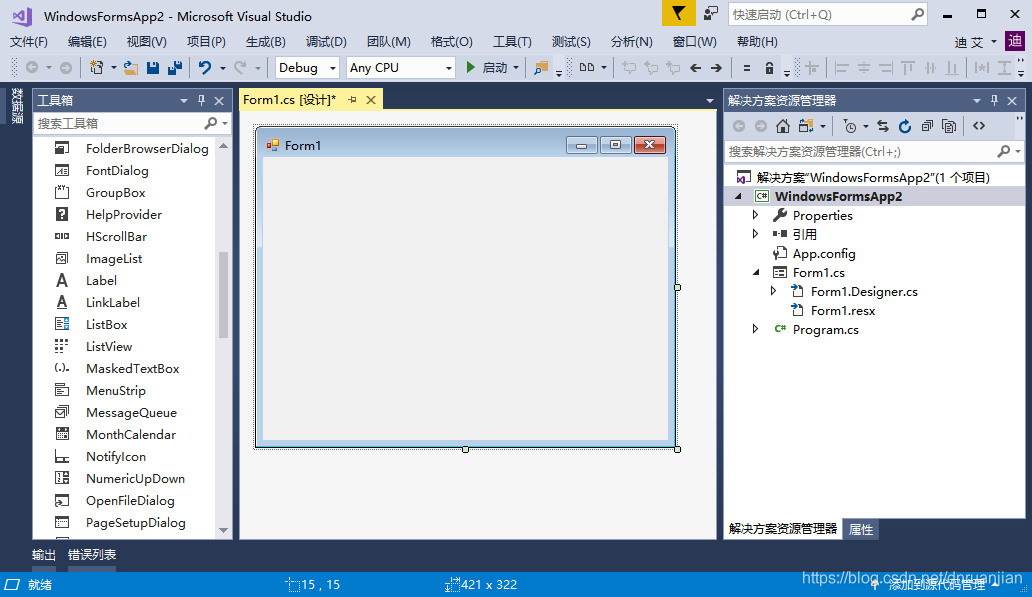Expand the 引用 references node
This screenshot has height=597, width=1032.
point(755,234)
